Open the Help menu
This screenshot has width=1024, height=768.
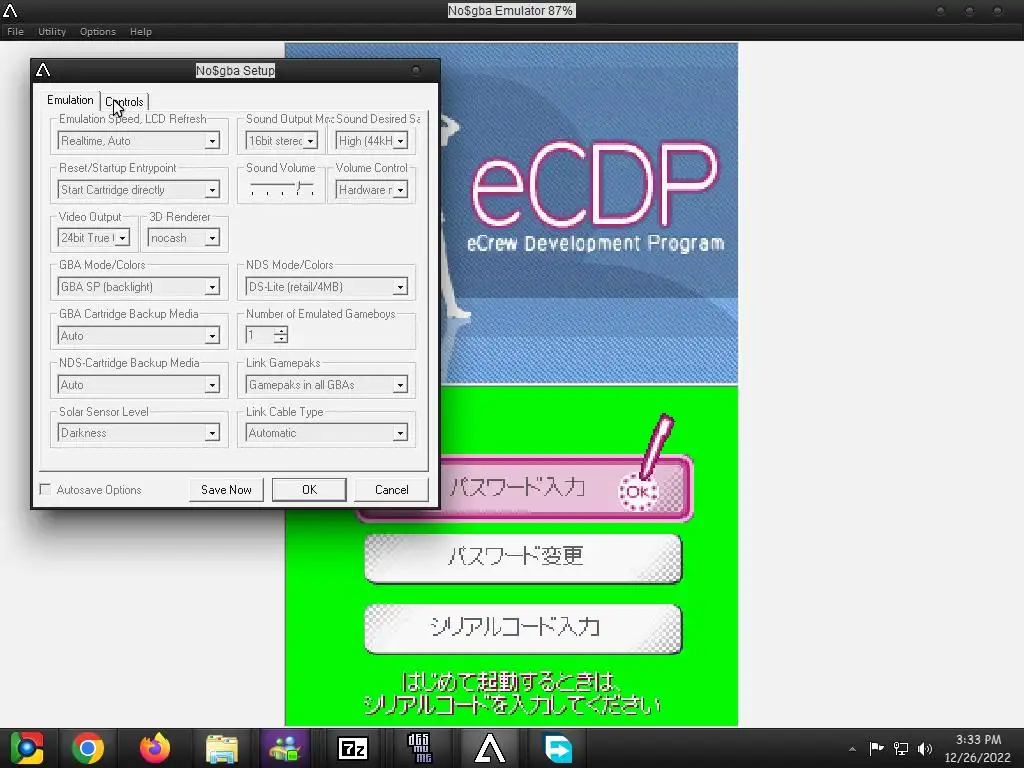[140, 31]
